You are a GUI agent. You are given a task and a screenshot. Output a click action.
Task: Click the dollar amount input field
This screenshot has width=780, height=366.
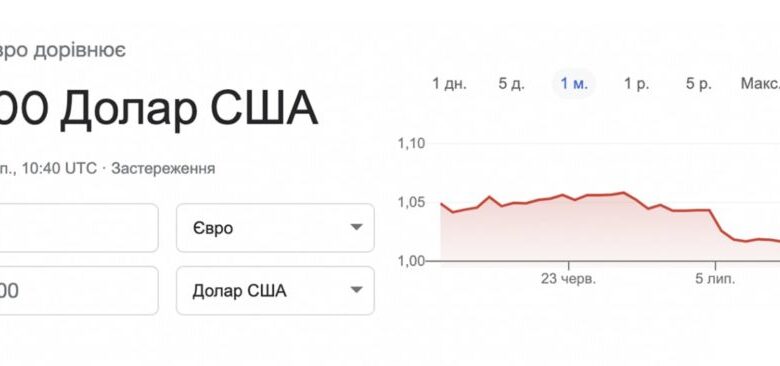tap(77, 290)
